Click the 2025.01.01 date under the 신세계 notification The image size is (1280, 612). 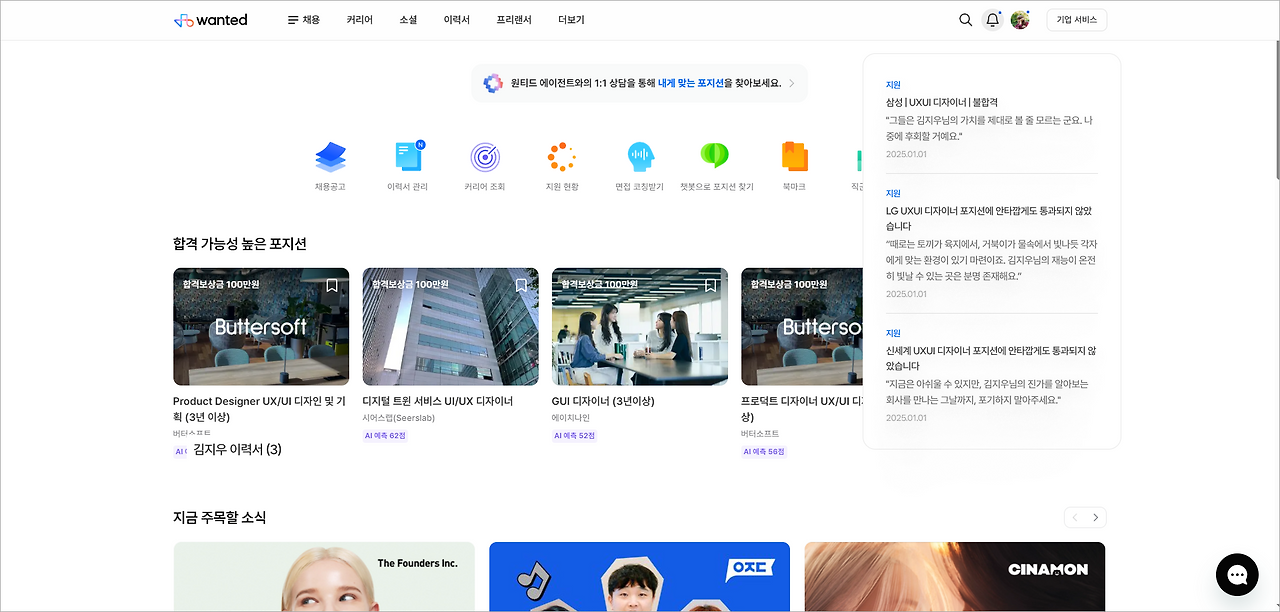pyautogui.click(x=906, y=418)
